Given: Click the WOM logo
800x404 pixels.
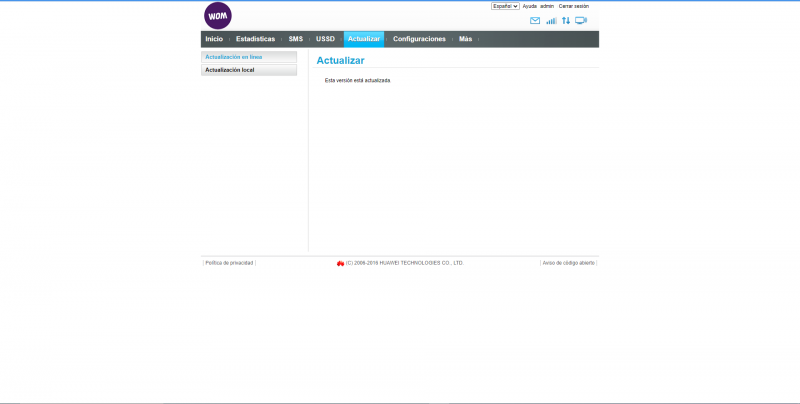Looking at the screenshot, I should [218, 15].
